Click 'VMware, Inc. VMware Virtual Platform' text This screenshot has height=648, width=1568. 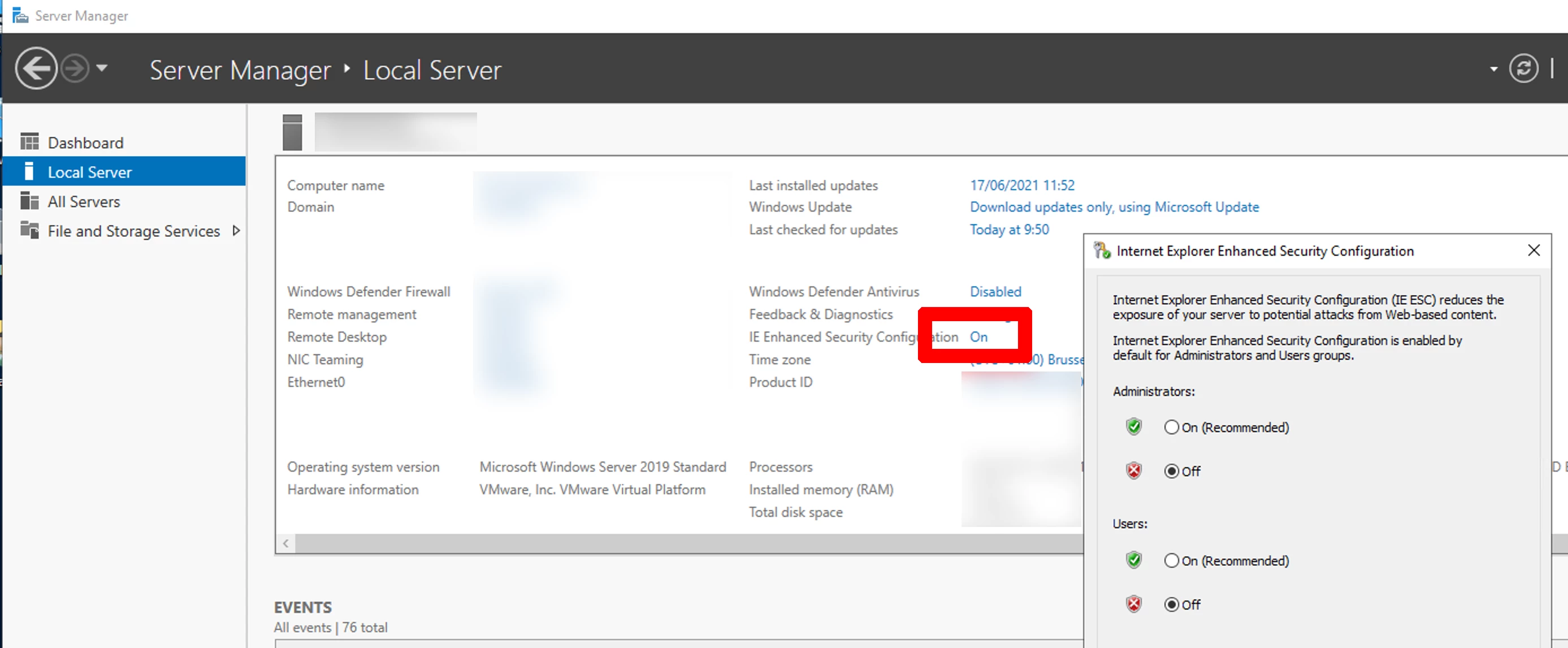(592, 490)
